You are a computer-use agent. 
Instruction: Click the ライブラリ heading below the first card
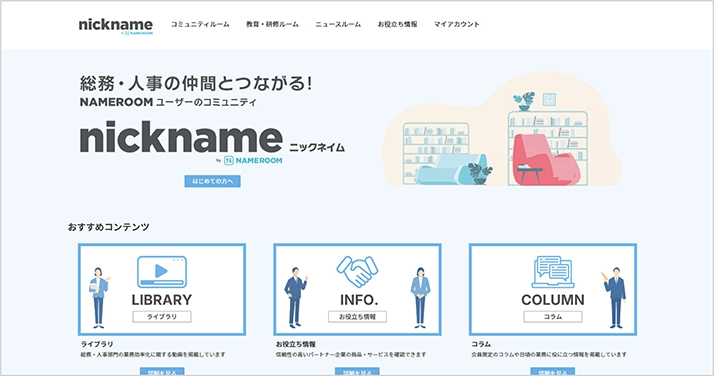point(97,344)
